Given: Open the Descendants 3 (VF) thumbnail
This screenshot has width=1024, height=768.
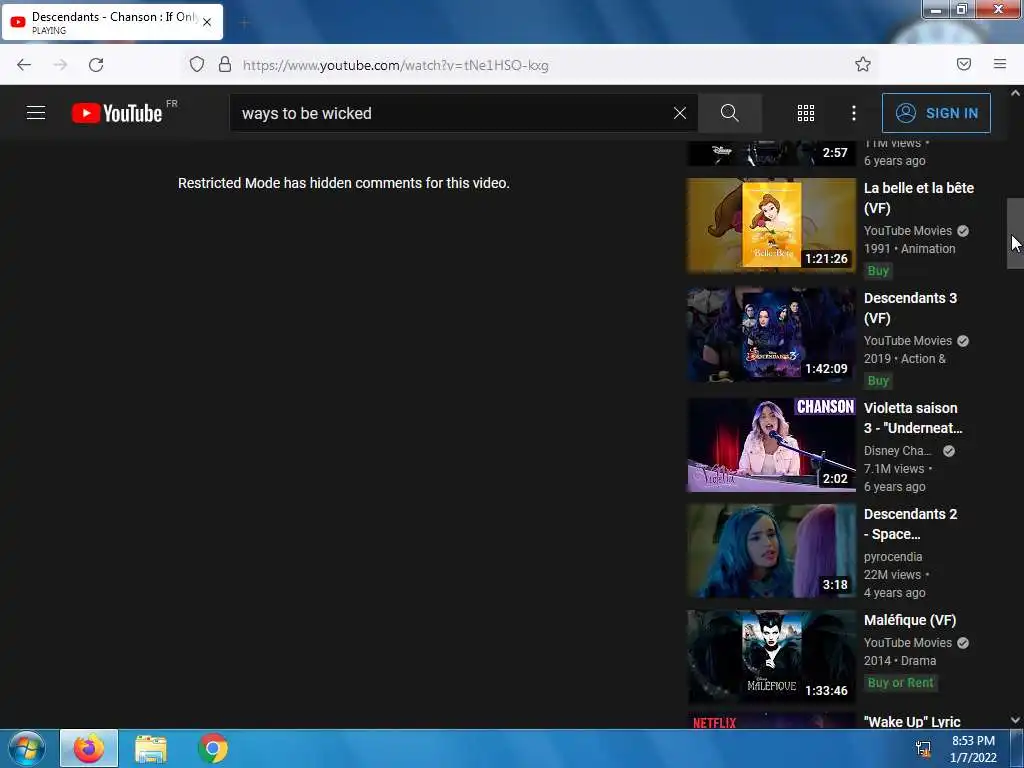Looking at the screenshot, I should [x=771, y=335].
